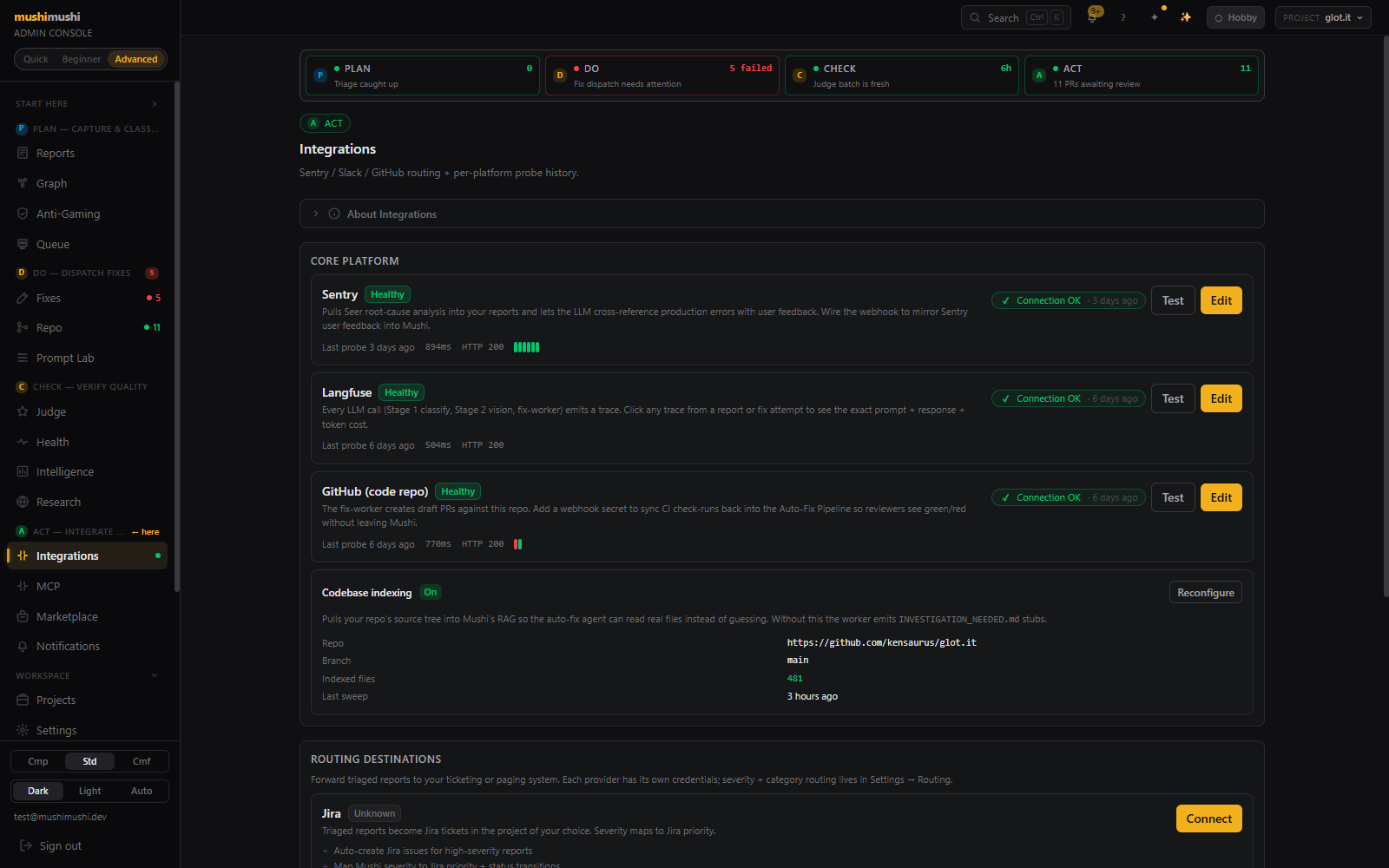The height and width of the screenshot is (868, 1389).
Task: Collapse the WORKSPACE section
Action: 87,675
